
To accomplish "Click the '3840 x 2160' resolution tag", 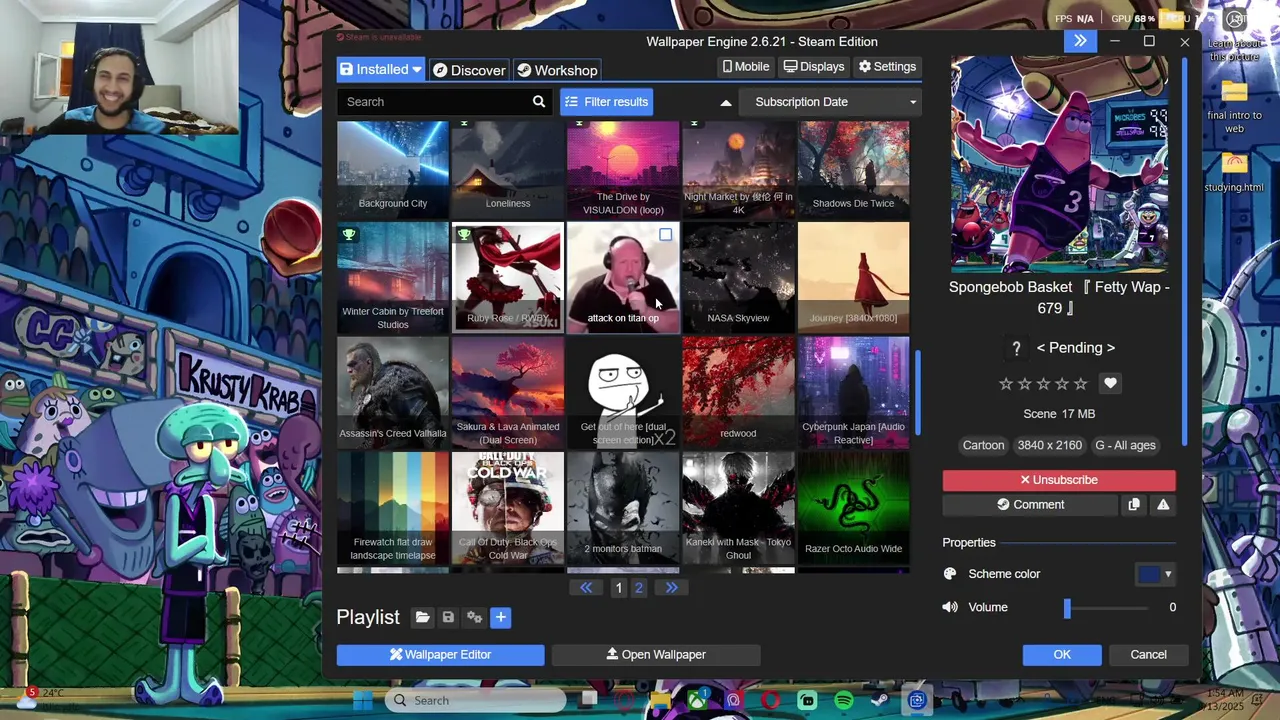I will point(1049,446).
